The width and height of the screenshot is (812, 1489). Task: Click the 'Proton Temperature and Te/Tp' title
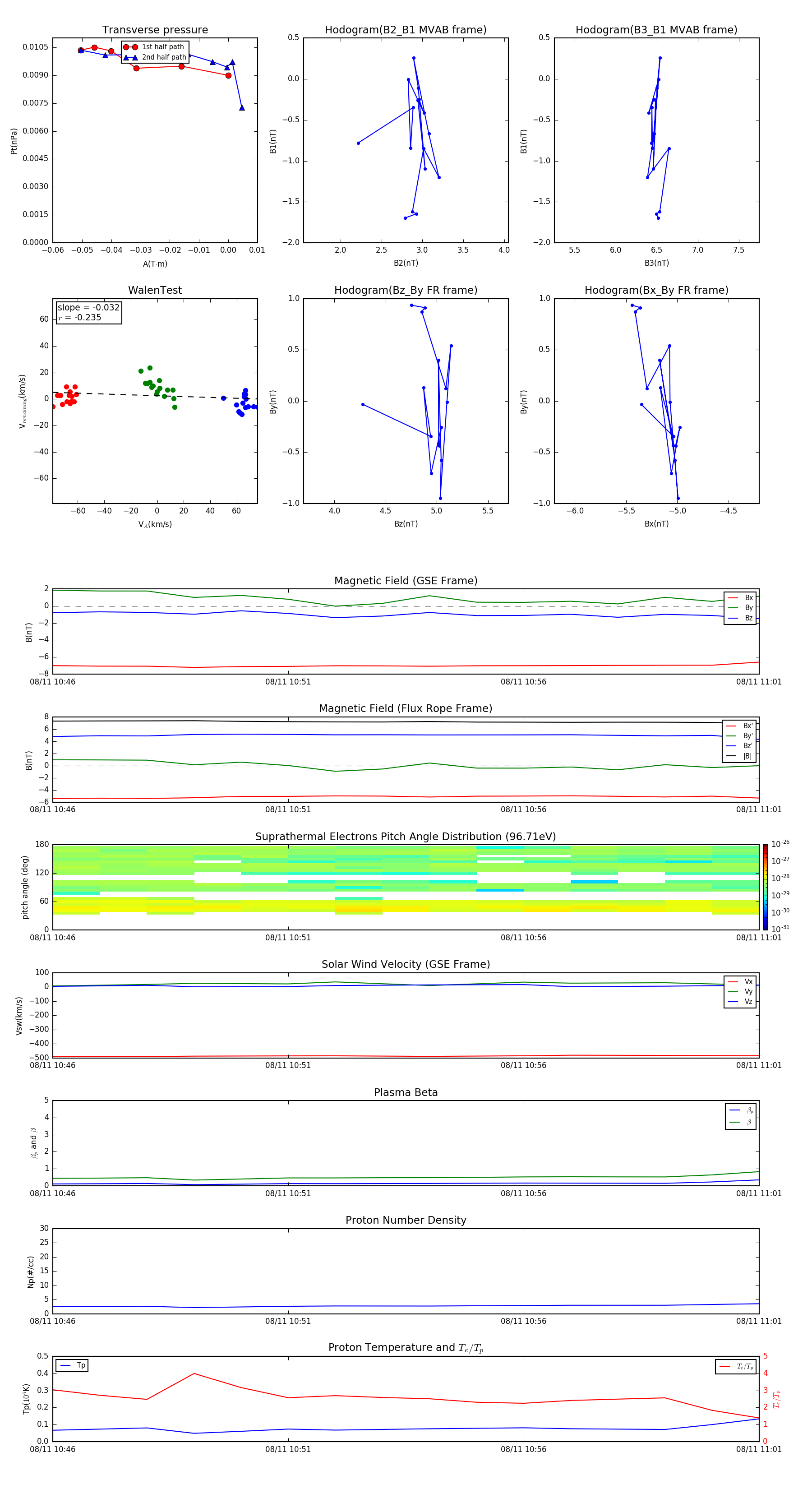[x=406, y=1348]
